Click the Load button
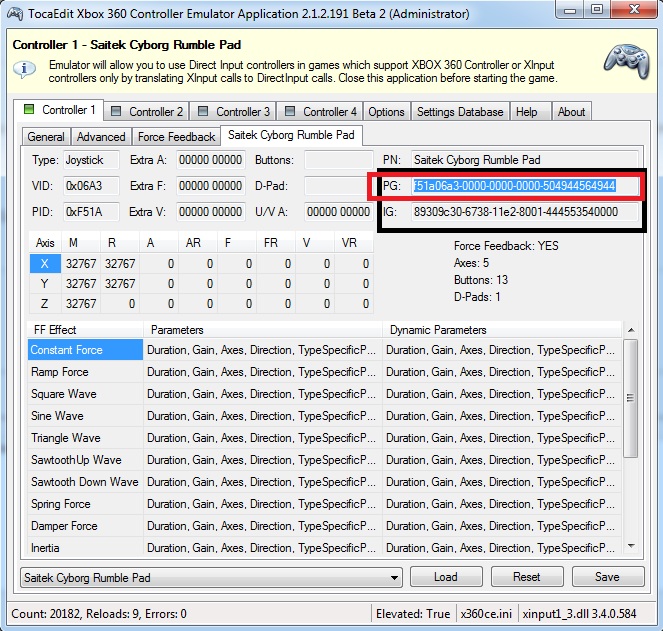The image size is (663, 631). 446,577
